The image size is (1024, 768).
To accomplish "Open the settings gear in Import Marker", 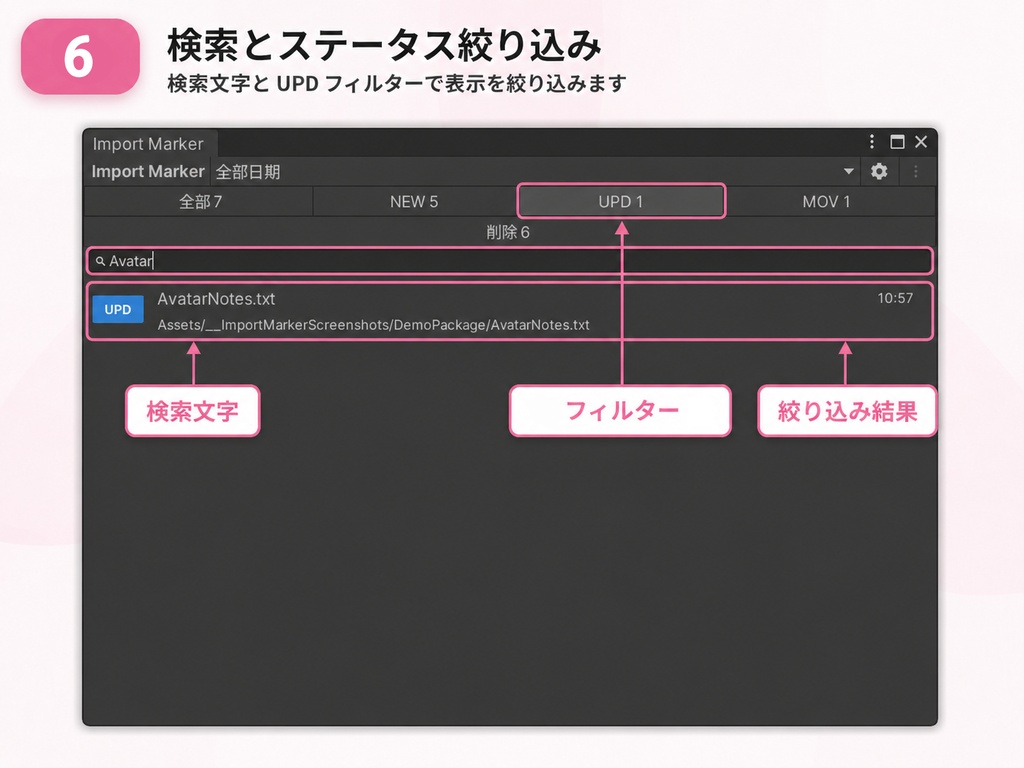I will (879, 171).
